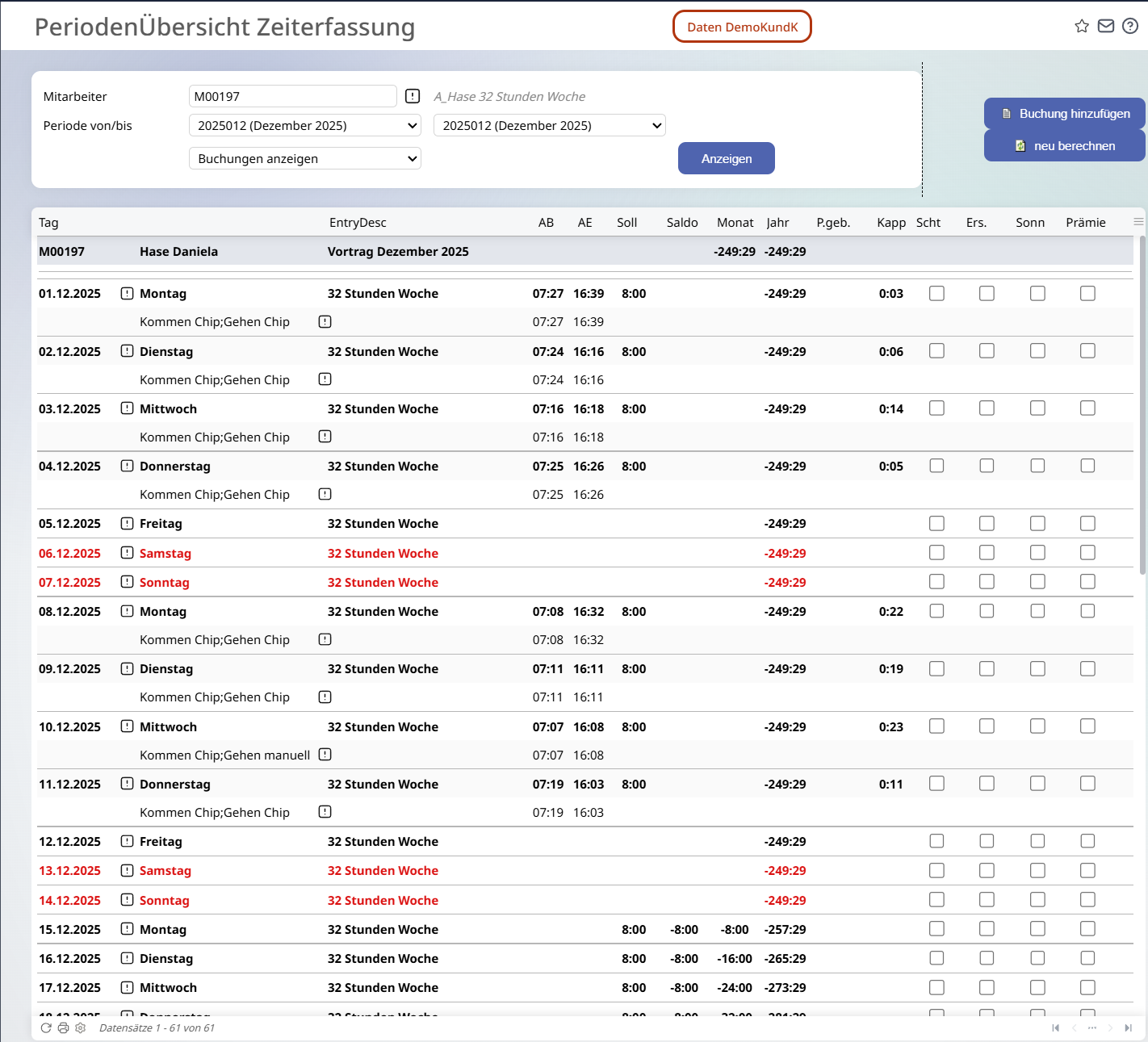
Task: Click the P.geb. column header
Action: [x=833, y=222]
